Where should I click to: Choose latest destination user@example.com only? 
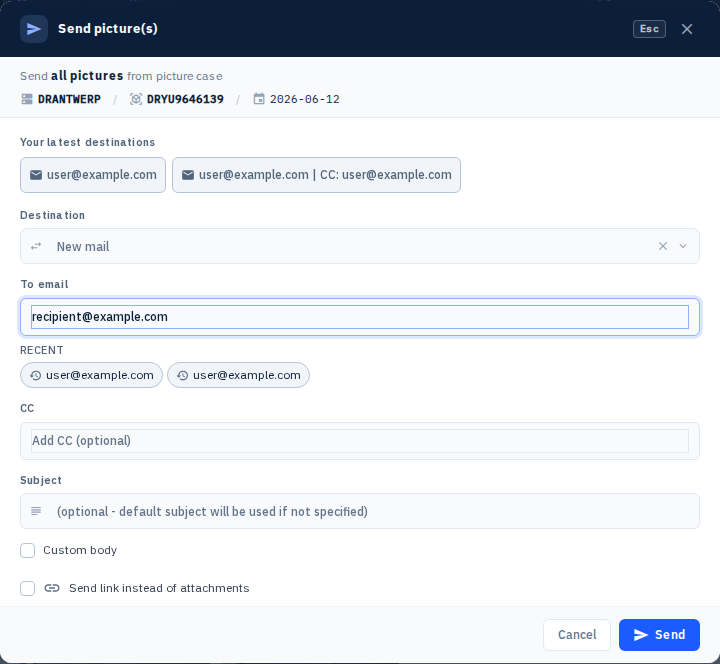93,175
